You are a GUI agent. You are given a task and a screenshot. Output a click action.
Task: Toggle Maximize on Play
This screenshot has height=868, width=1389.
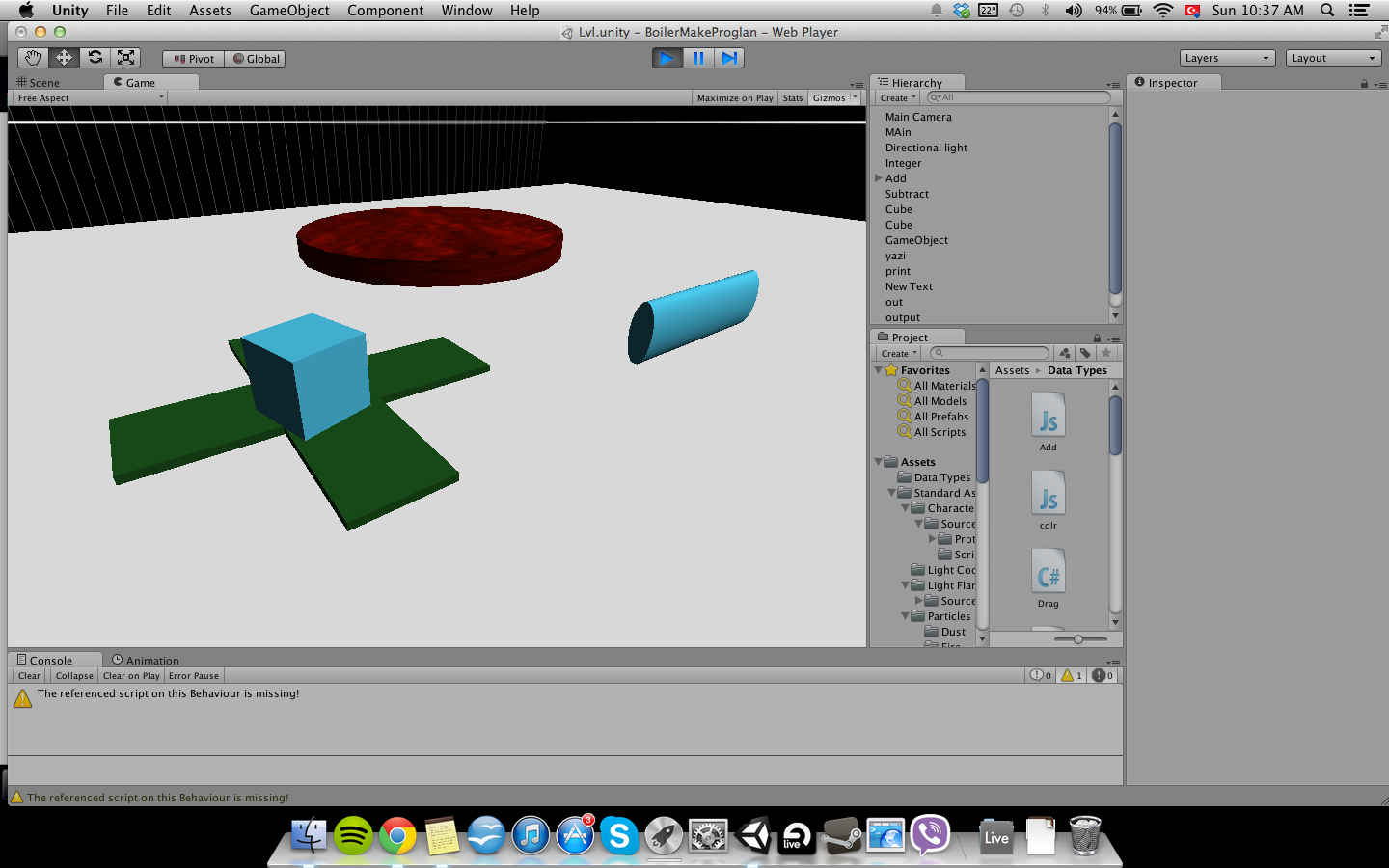(x=735, y=98)
